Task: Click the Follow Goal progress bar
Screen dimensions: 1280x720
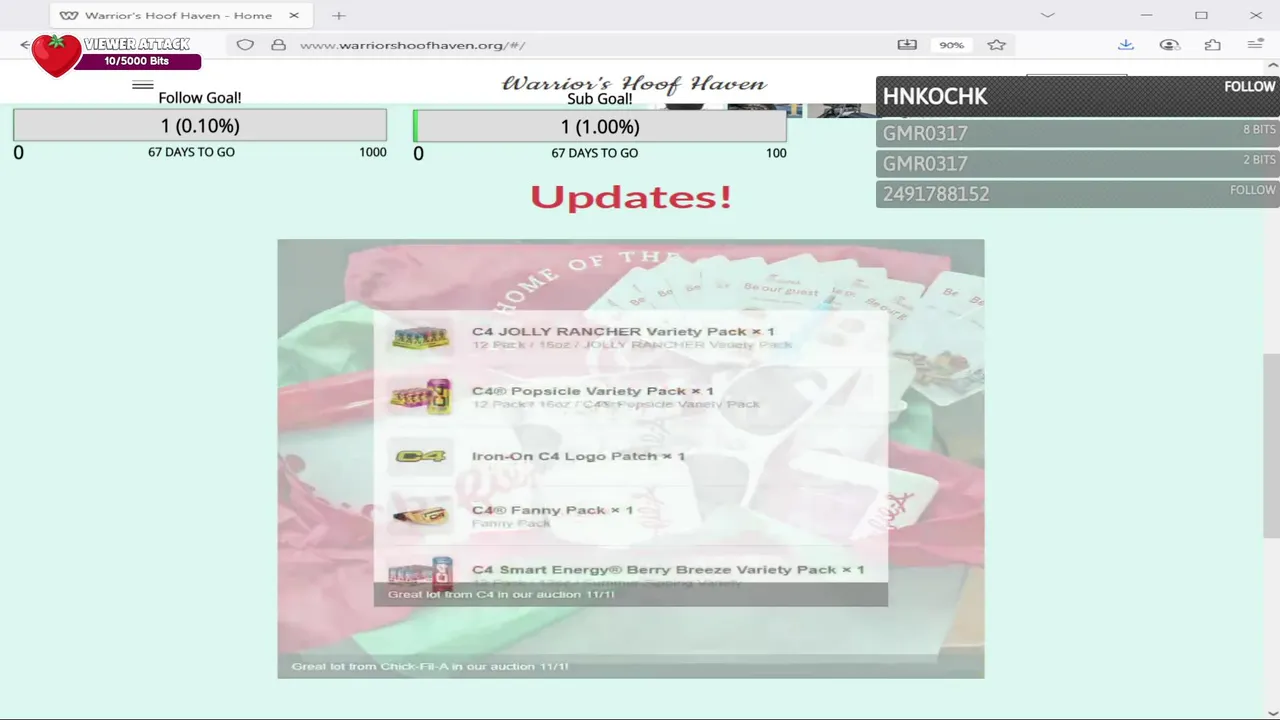Action: [x=200, y=126]
